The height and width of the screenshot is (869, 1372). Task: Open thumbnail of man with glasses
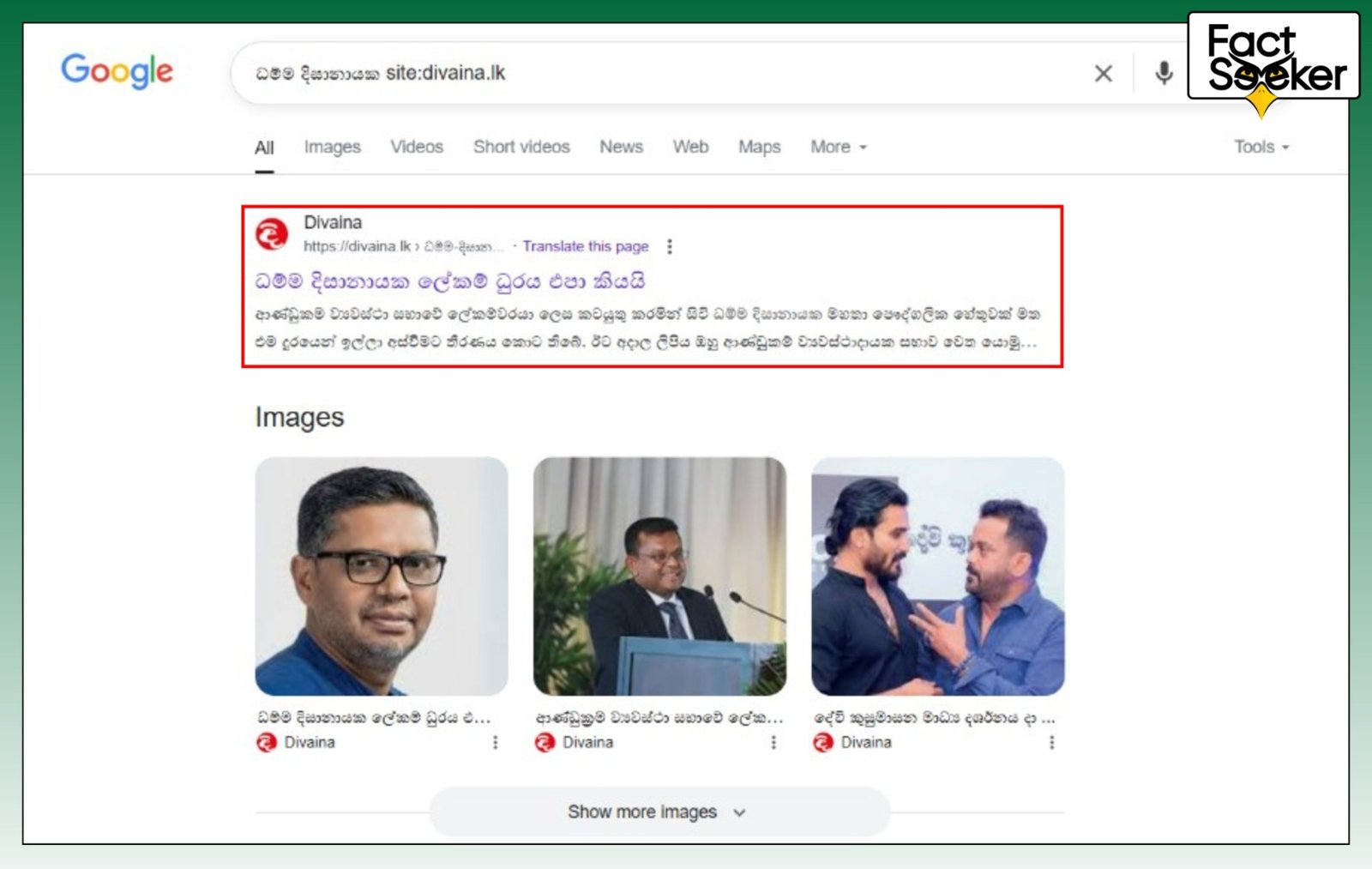click(x=382, y=576)
